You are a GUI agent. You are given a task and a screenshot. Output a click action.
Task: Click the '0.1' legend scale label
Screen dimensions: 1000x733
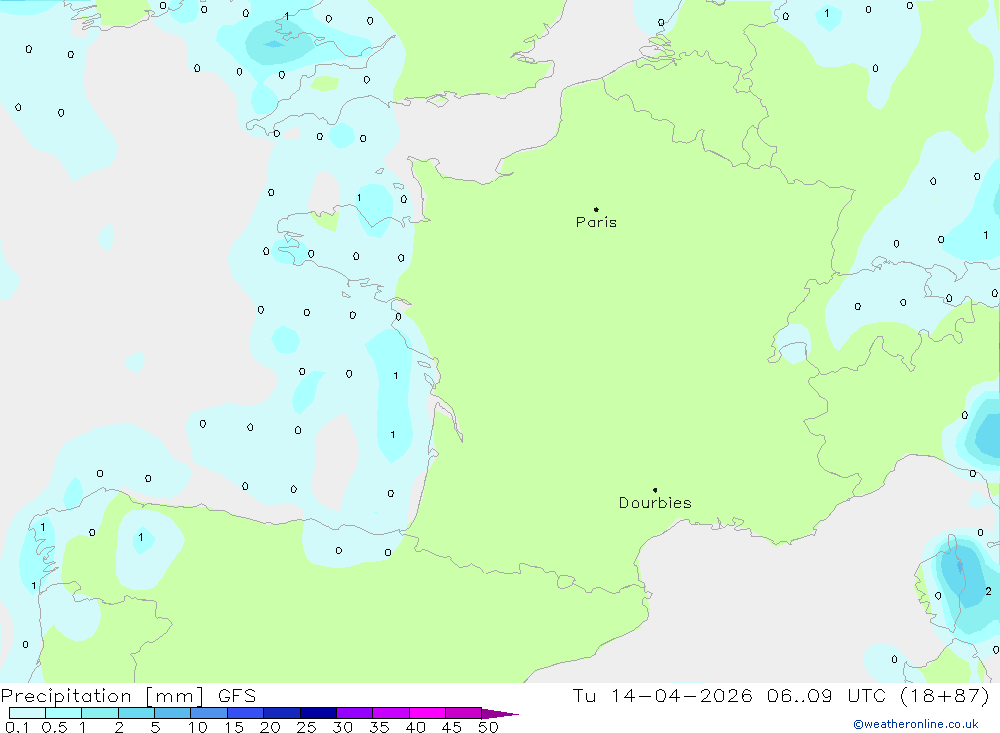(17, 727)
